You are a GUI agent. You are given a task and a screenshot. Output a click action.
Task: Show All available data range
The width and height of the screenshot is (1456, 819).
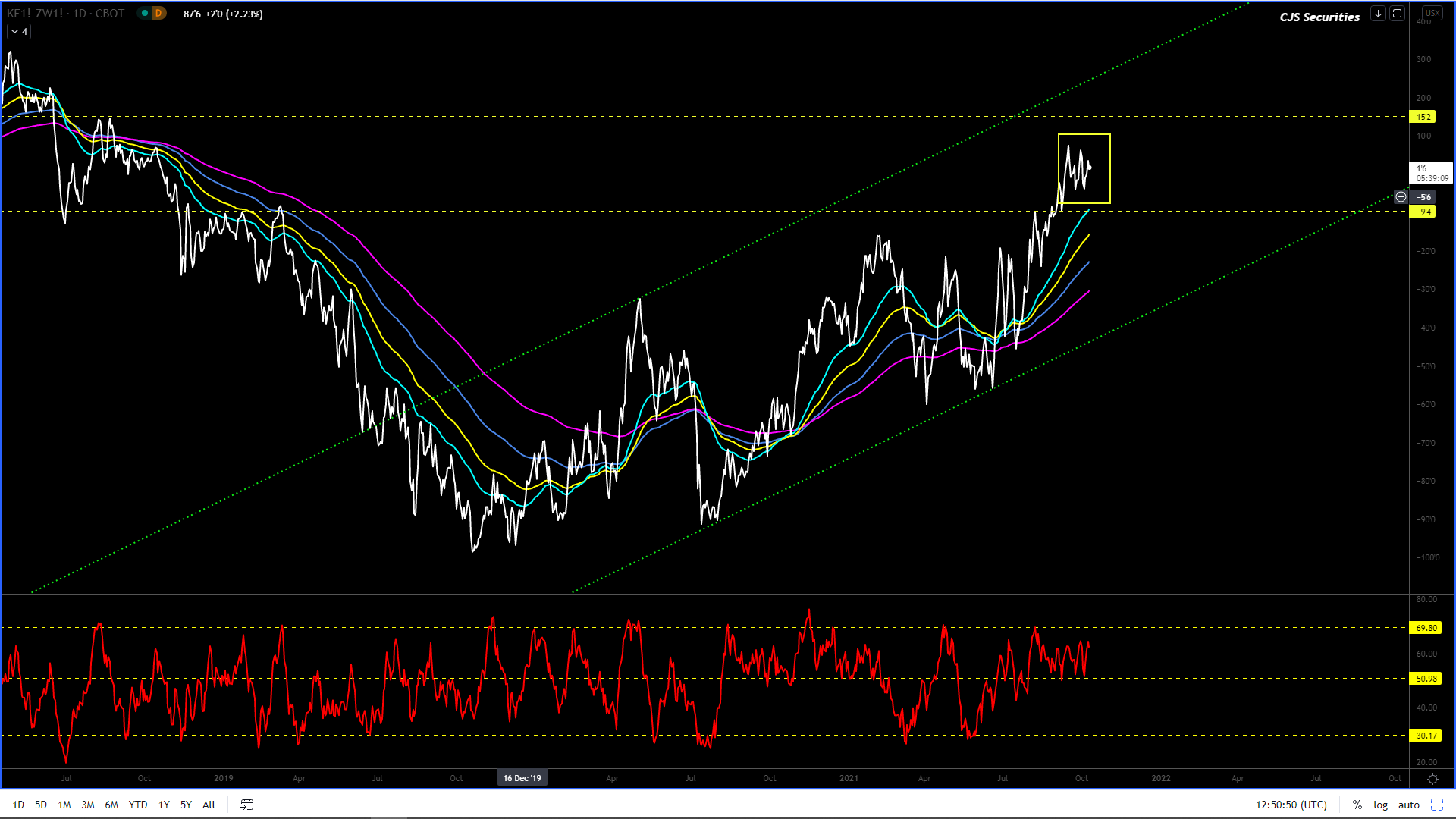tap(209, 805)
